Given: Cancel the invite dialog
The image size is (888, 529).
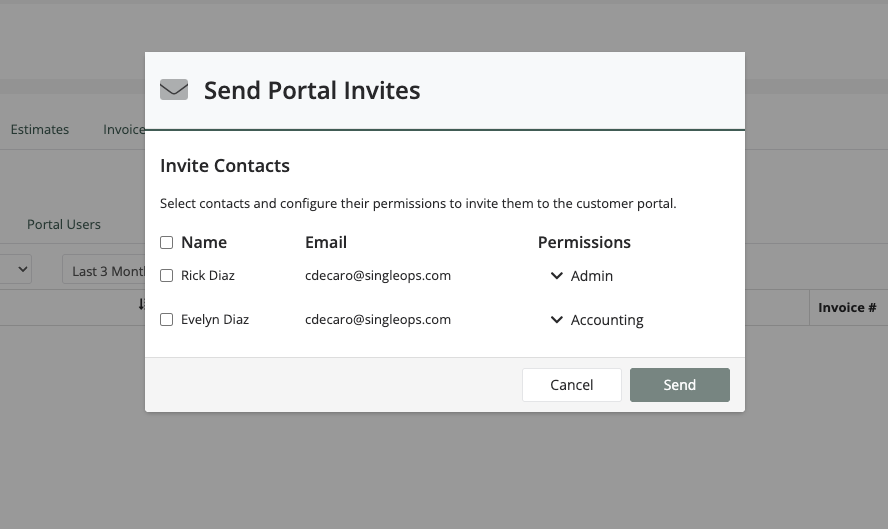Looking at the screenshot, I should [571, 385].
